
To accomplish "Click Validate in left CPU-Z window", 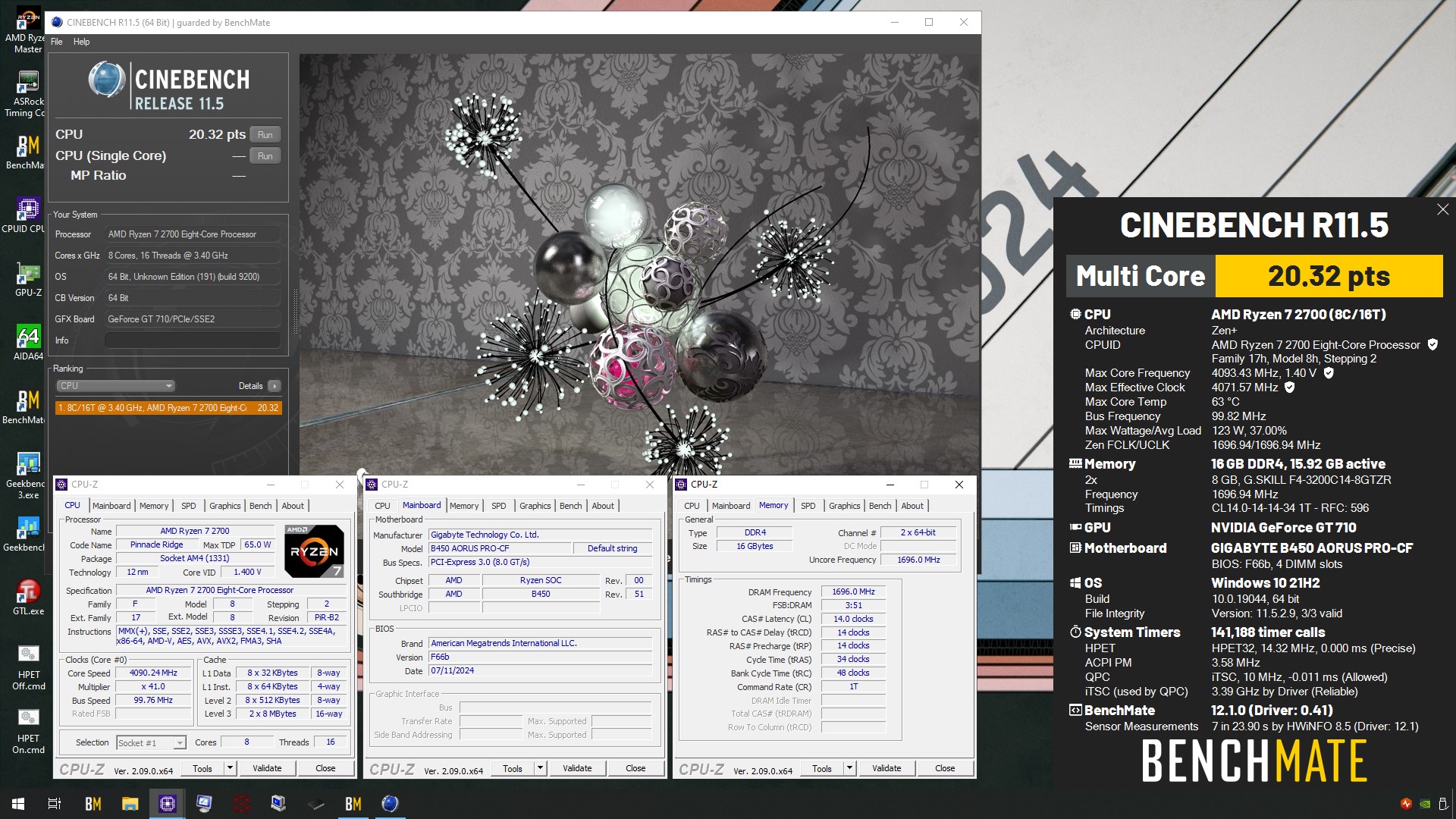I will pos(267,768).
